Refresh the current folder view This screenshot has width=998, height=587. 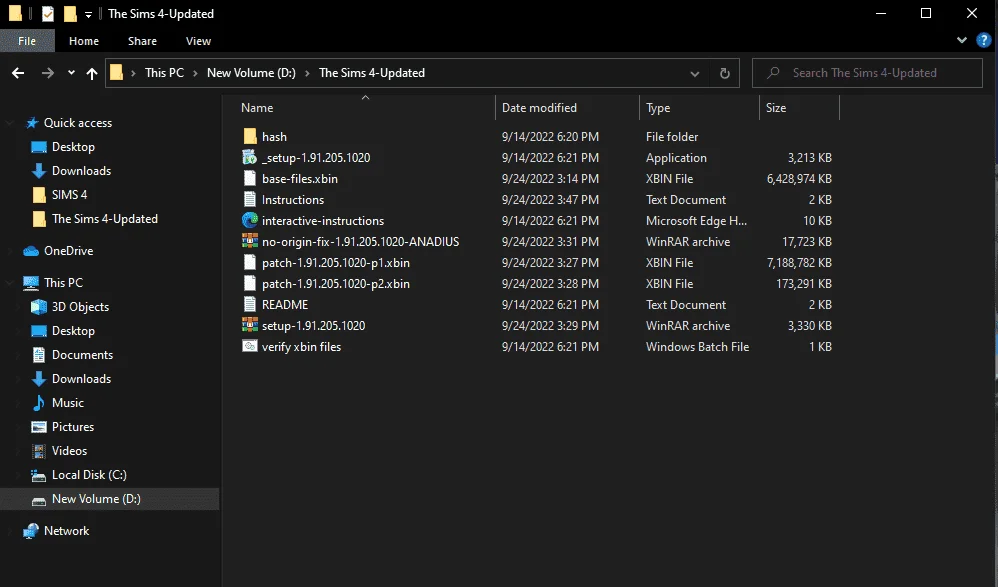pos(724,73)
